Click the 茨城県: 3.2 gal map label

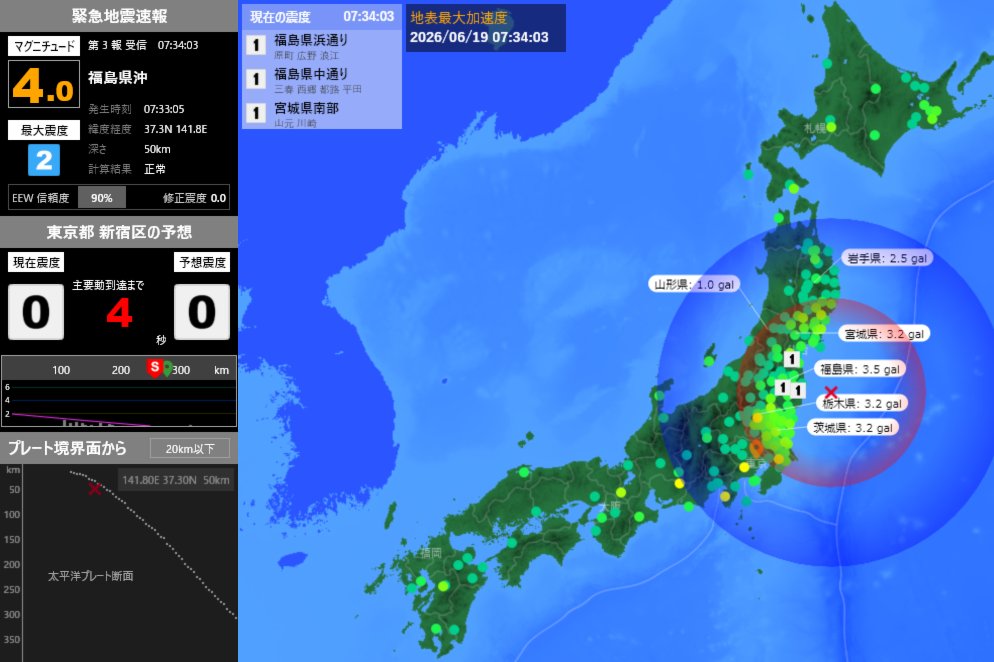tap(853, 428)
